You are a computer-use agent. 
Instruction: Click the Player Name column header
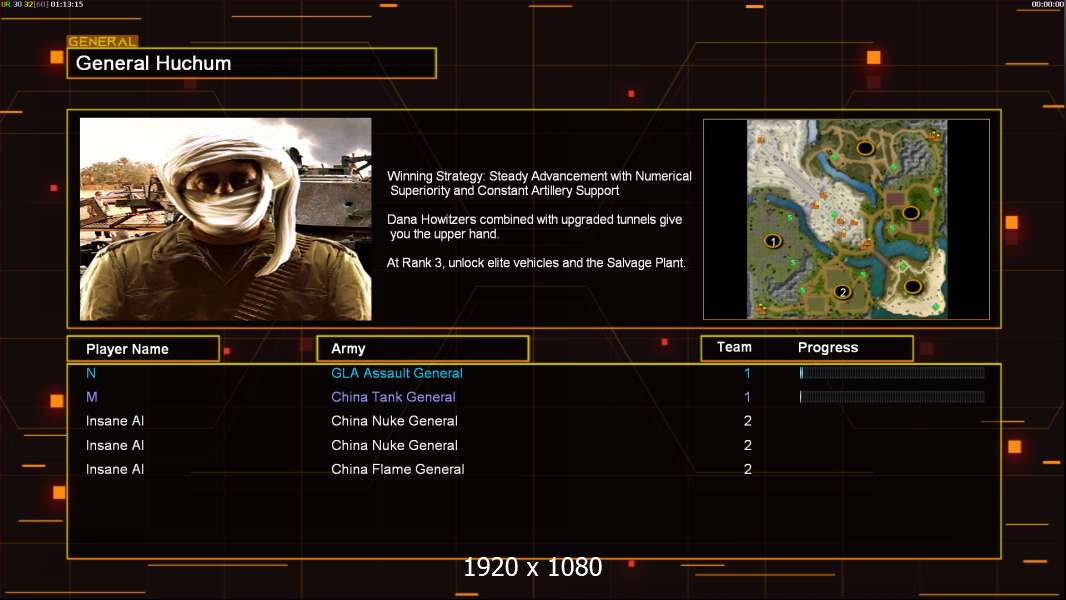[143, 349]
